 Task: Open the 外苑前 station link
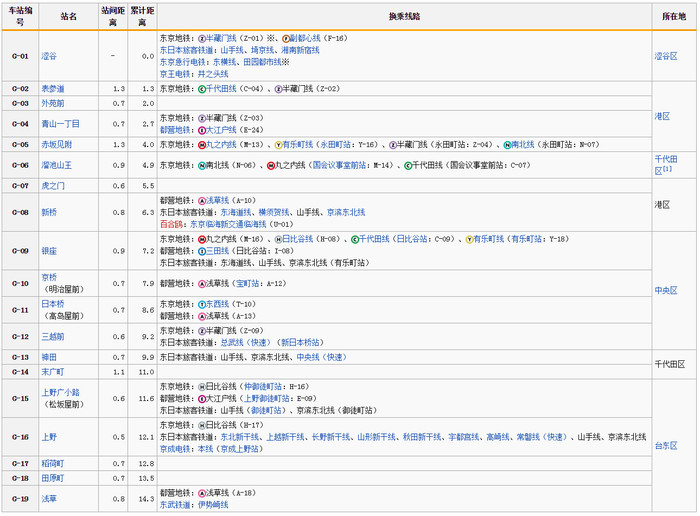coord(53,104)
